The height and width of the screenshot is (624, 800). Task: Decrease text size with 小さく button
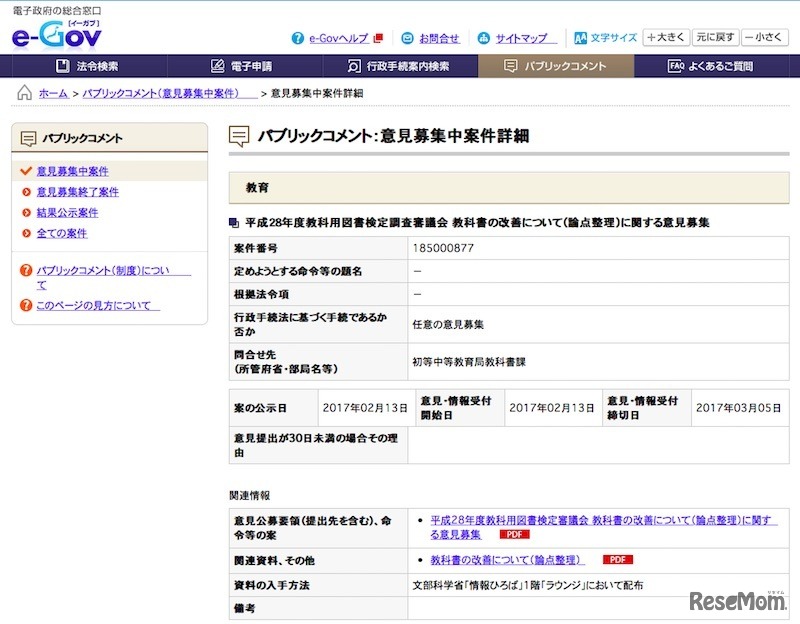(x=765, y=38)
